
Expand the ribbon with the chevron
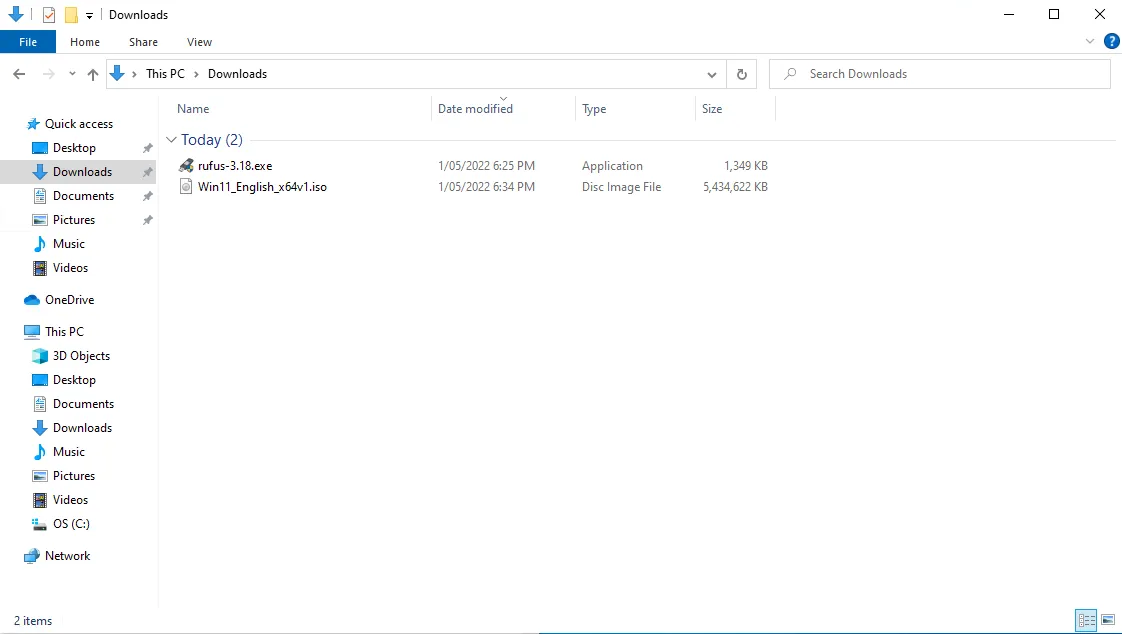1090,42
